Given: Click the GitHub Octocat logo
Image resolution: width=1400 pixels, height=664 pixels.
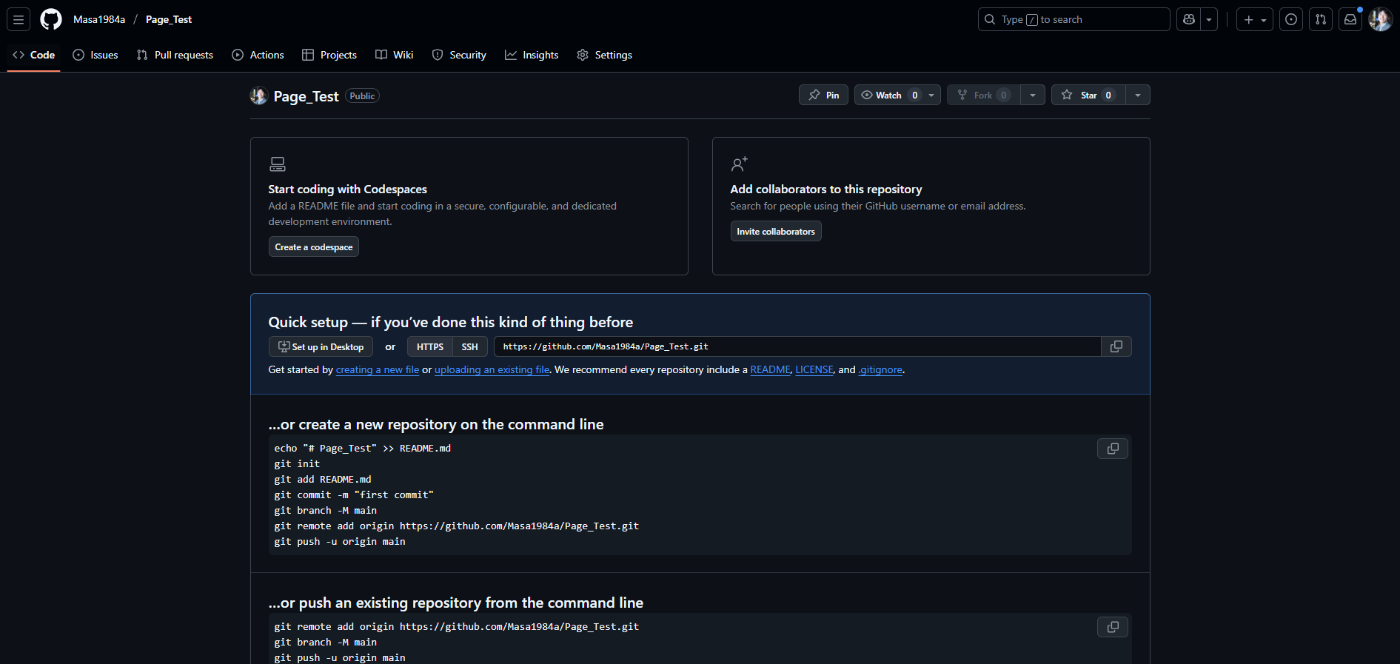Looking at the screenshot, I should click(x=51, y=19).
